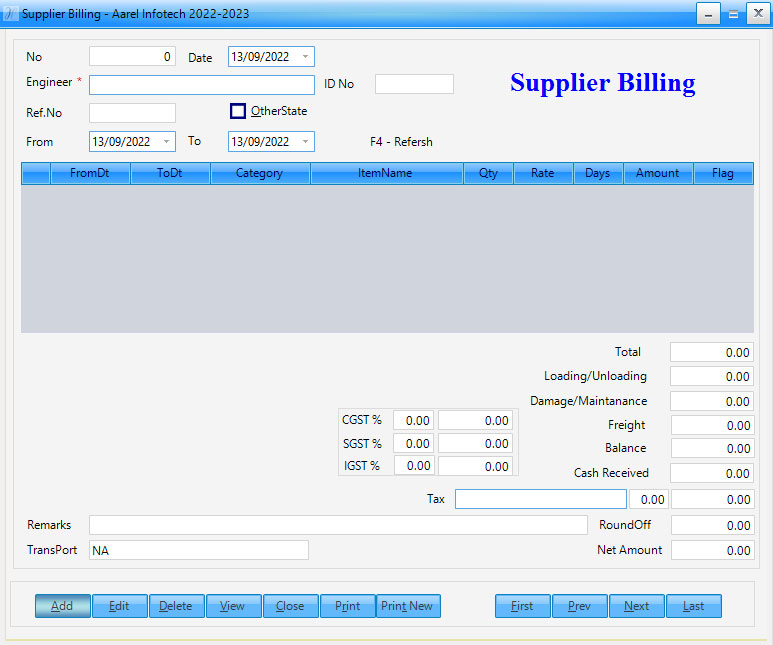Click the IGST amount field

[x=475, y=466]
